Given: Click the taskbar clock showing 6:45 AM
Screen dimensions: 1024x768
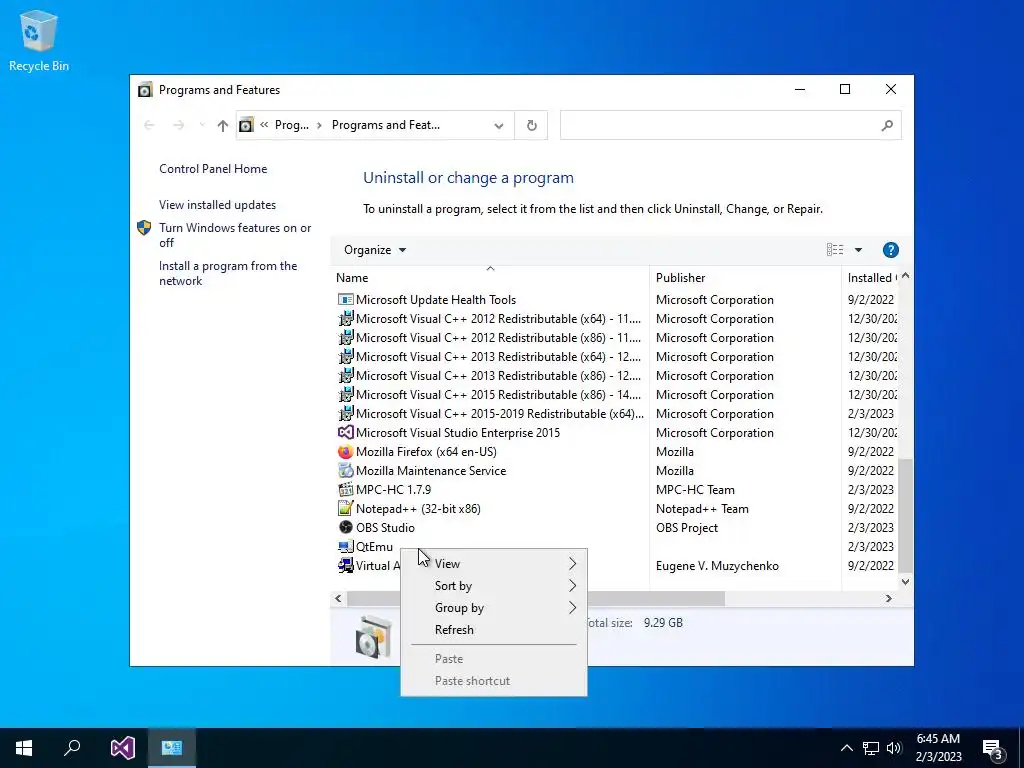Looking at the screenshot, I should pos(938,748).
